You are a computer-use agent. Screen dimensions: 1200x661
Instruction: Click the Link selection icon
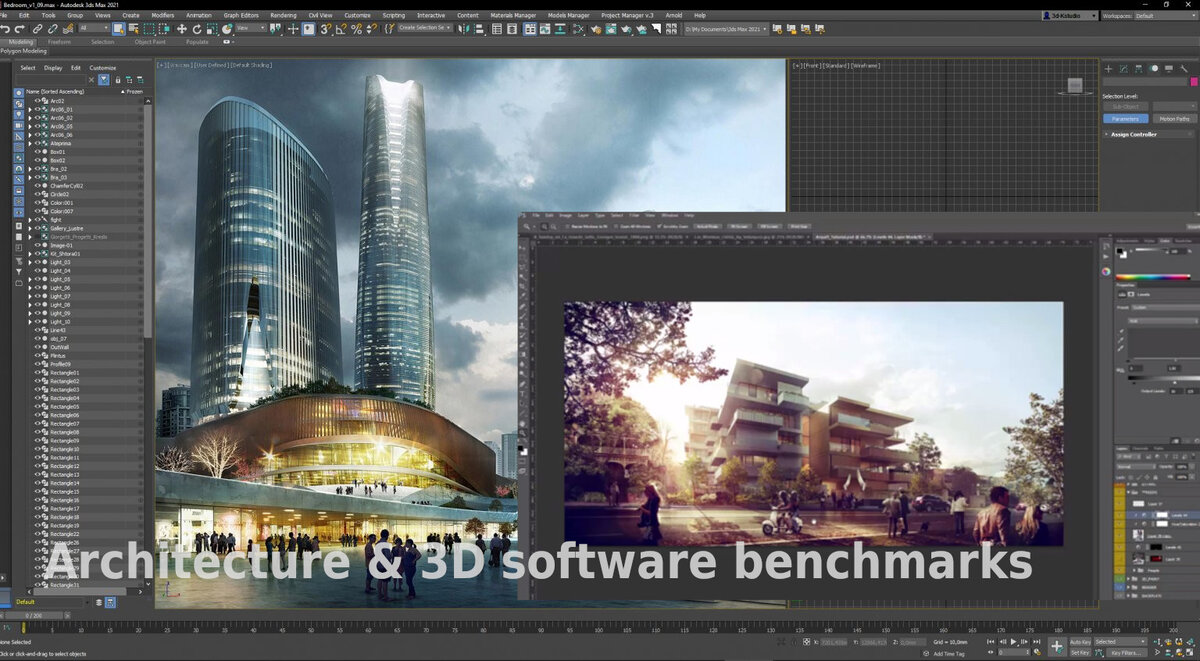pos(37,29)
